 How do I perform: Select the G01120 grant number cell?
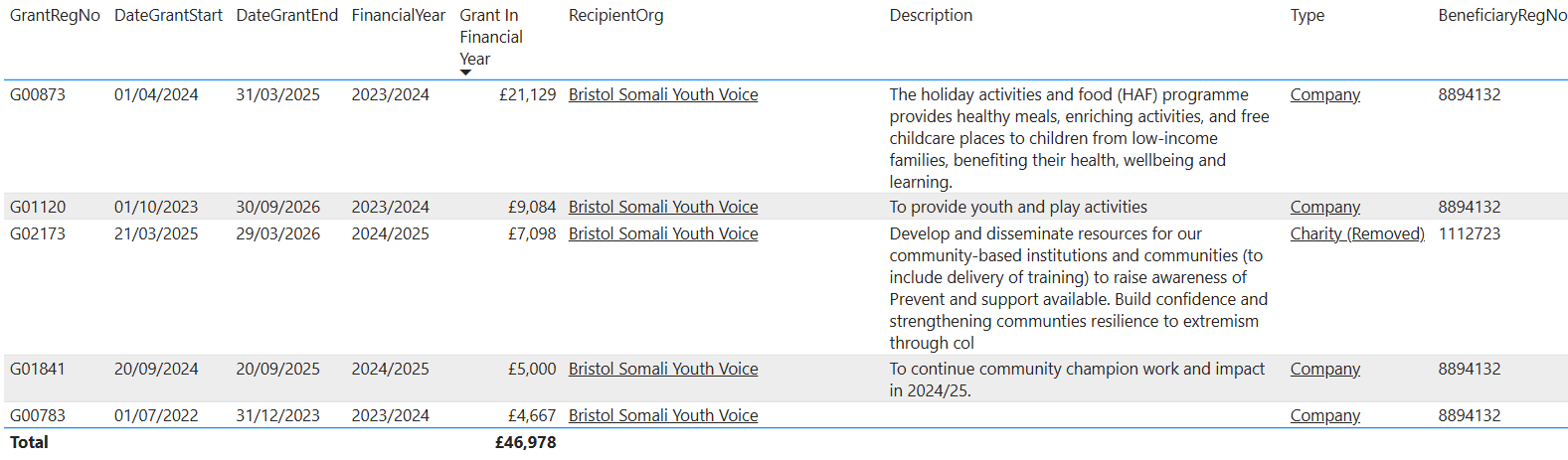click(38, 208)
